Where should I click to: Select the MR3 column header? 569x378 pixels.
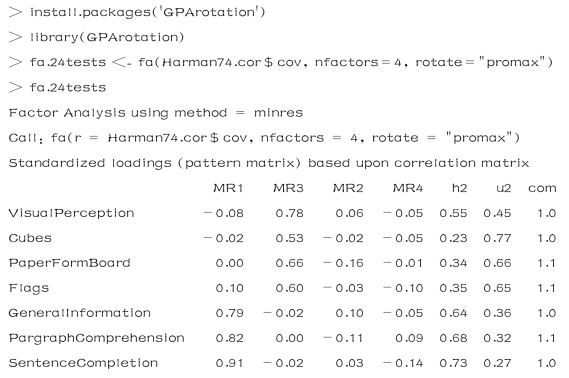[x=288, y=188]
